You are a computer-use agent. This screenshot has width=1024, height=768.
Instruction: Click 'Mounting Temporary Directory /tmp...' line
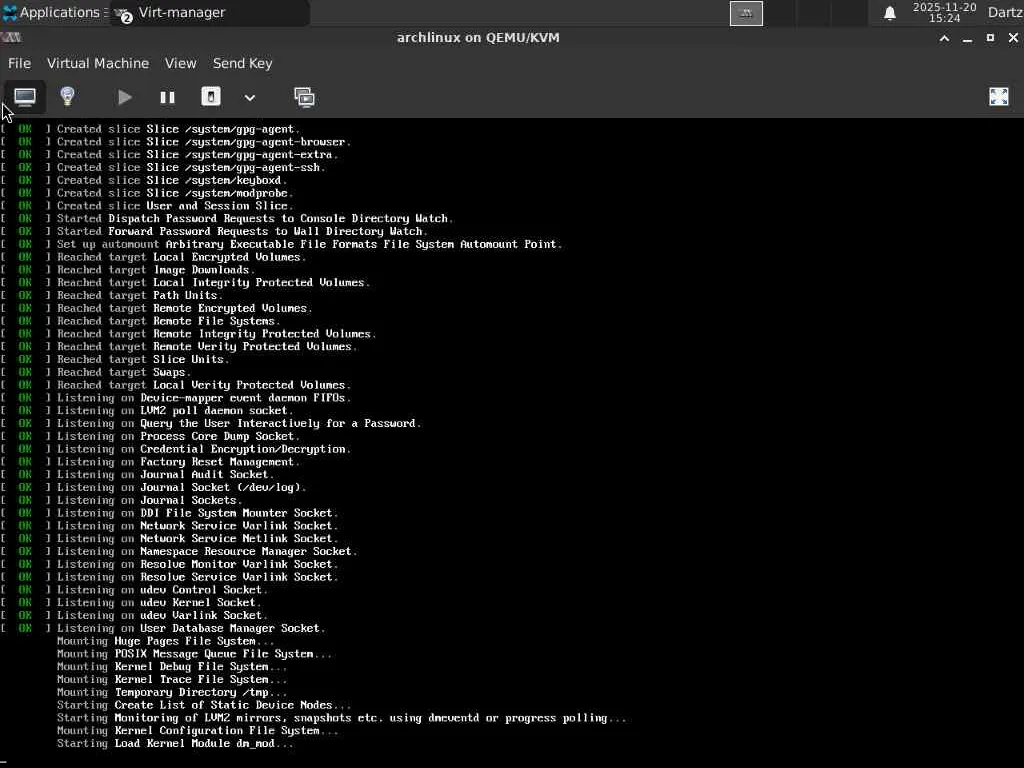[x=172, y=692]
